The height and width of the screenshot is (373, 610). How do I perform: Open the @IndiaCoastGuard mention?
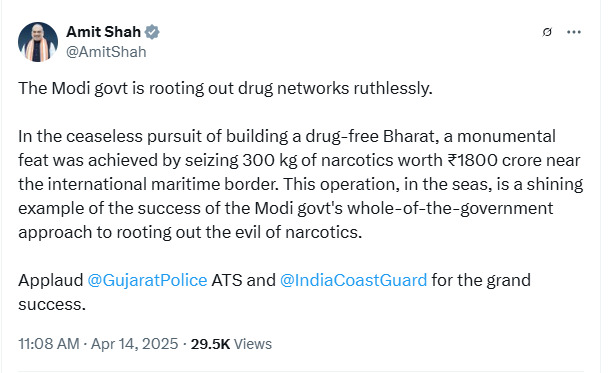(x=354, y=280)
